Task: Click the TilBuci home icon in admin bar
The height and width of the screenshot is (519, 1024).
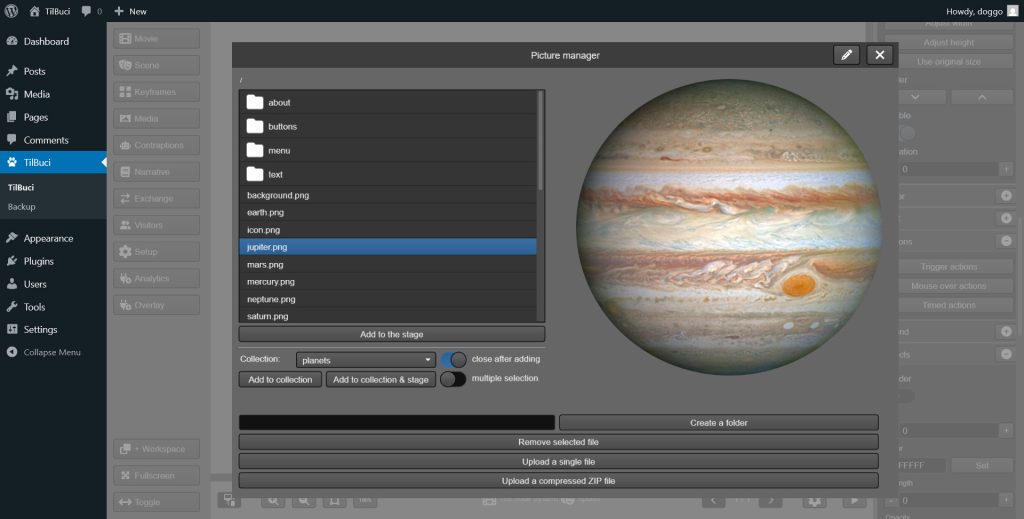Action: coord(35,11)
